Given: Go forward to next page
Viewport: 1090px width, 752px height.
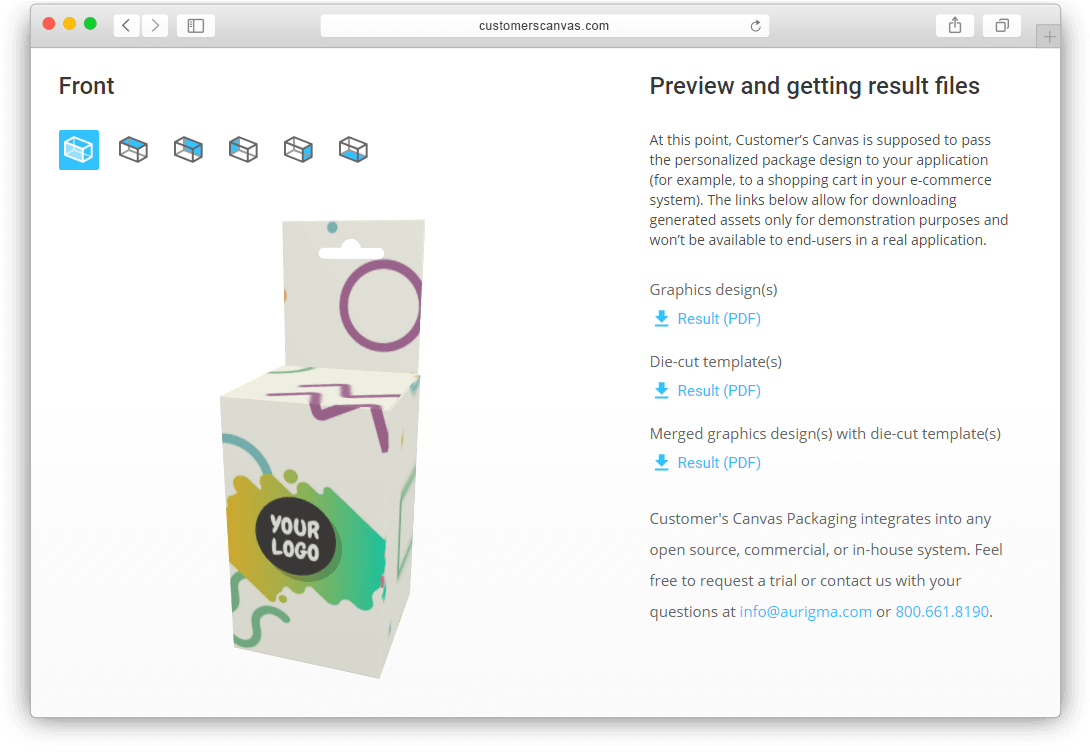Looking at the screenshot, I should [x=155, y=26].
